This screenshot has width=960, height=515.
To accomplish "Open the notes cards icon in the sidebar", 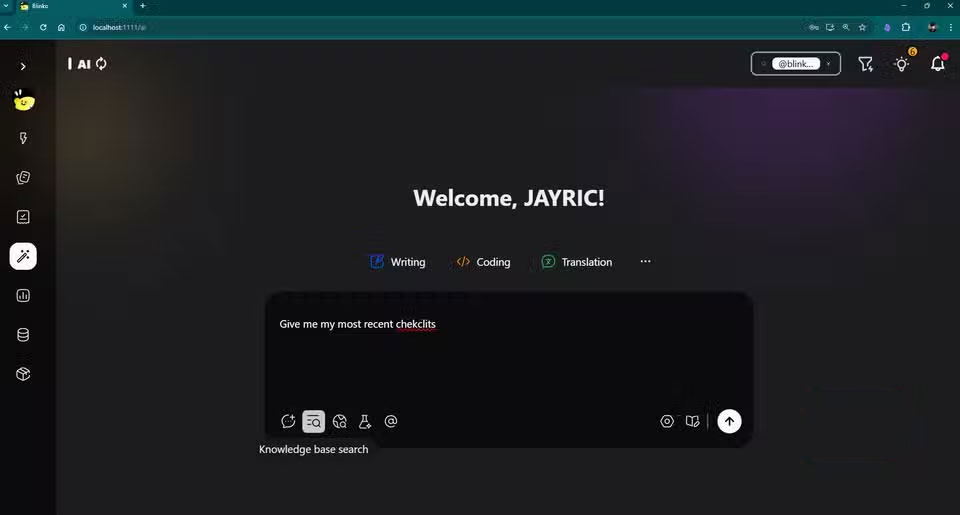I will (x=23, y=178).
